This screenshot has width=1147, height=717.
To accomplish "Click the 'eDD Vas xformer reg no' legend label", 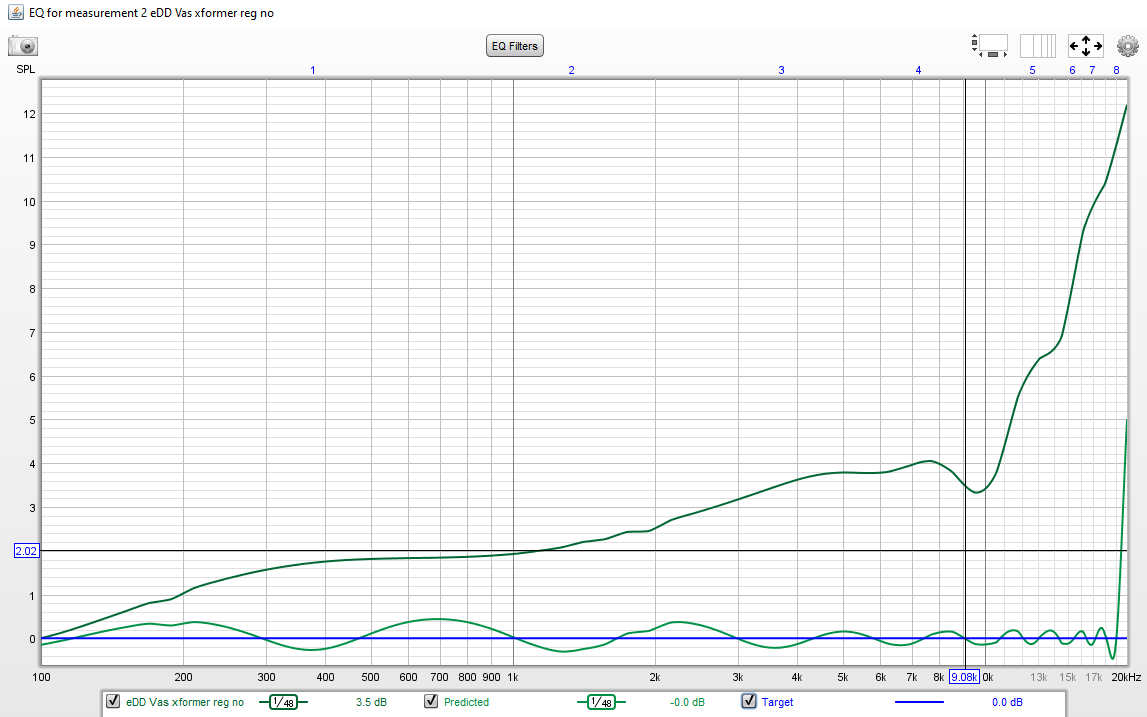I will pos(185,702).
